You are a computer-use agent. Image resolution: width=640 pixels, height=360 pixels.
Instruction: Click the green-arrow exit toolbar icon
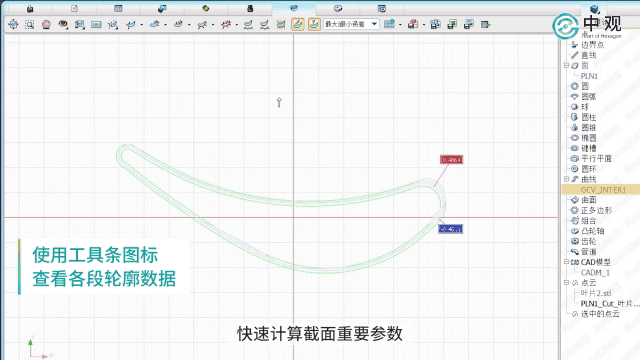click(485, 24)
